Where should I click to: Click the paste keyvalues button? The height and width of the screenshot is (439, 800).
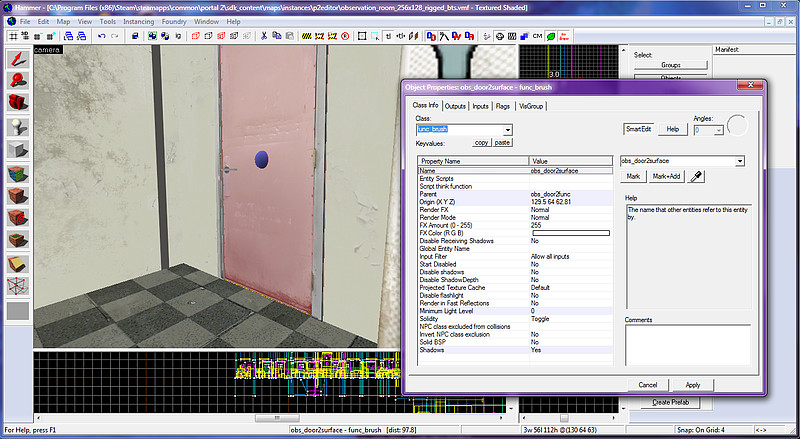point(502,143)
